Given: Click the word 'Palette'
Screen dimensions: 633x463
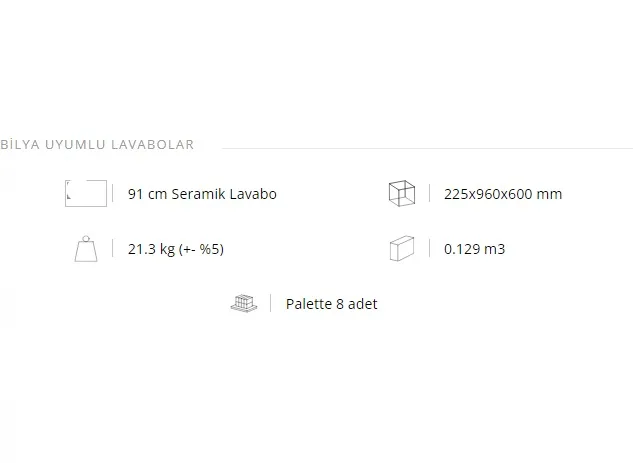Looking at the screenshot, I should [309, 304].
